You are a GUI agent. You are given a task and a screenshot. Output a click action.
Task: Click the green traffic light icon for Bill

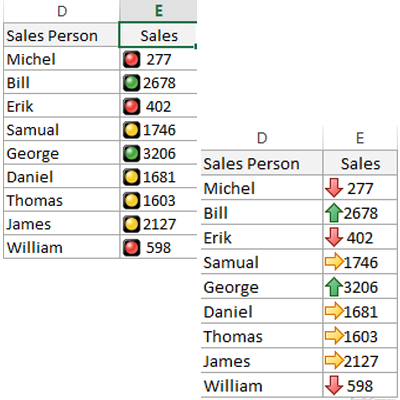coord(131,83)
